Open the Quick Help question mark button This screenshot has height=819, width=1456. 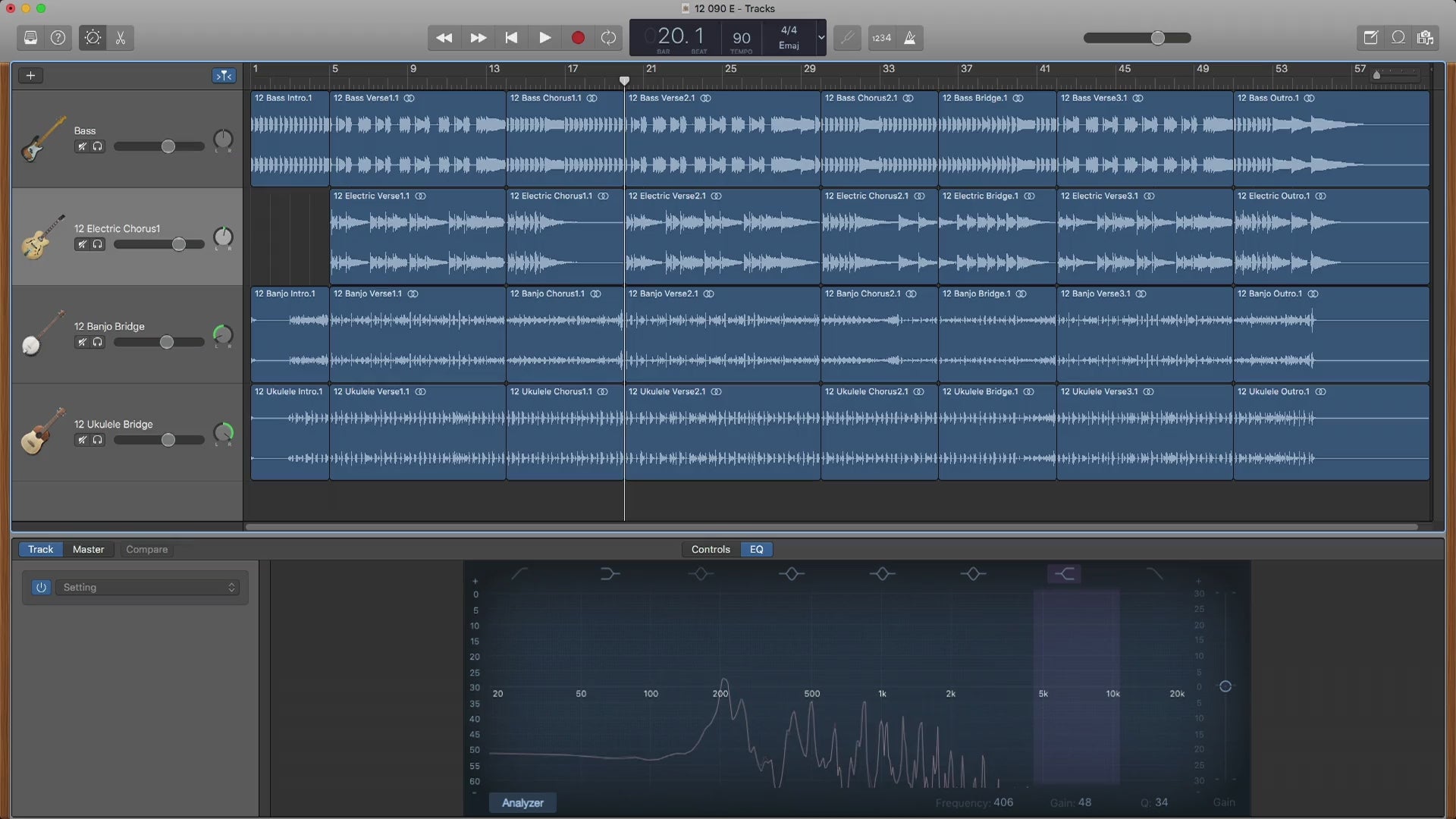pos(58,37)
